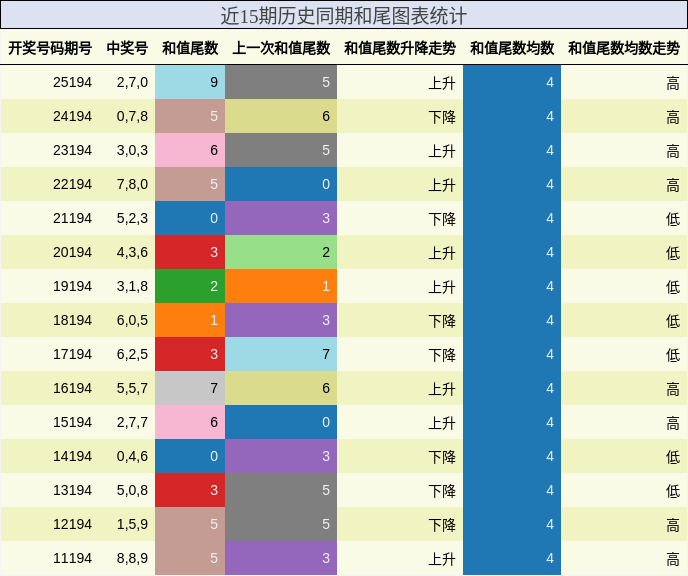The width and height of the screenshot is (688, 576).
Task: Click the 和值尾数均数 column header
Action: click(512, 48)
